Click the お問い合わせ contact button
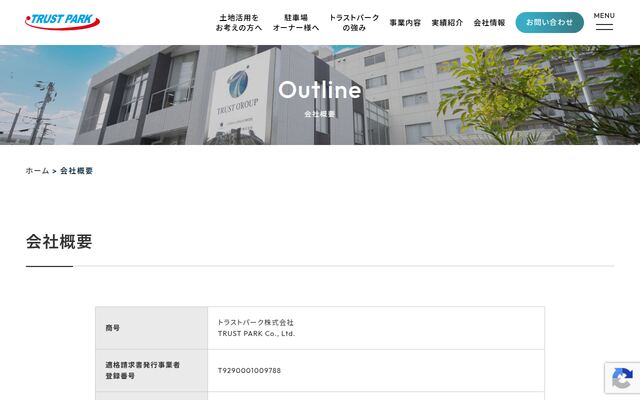 549,22
